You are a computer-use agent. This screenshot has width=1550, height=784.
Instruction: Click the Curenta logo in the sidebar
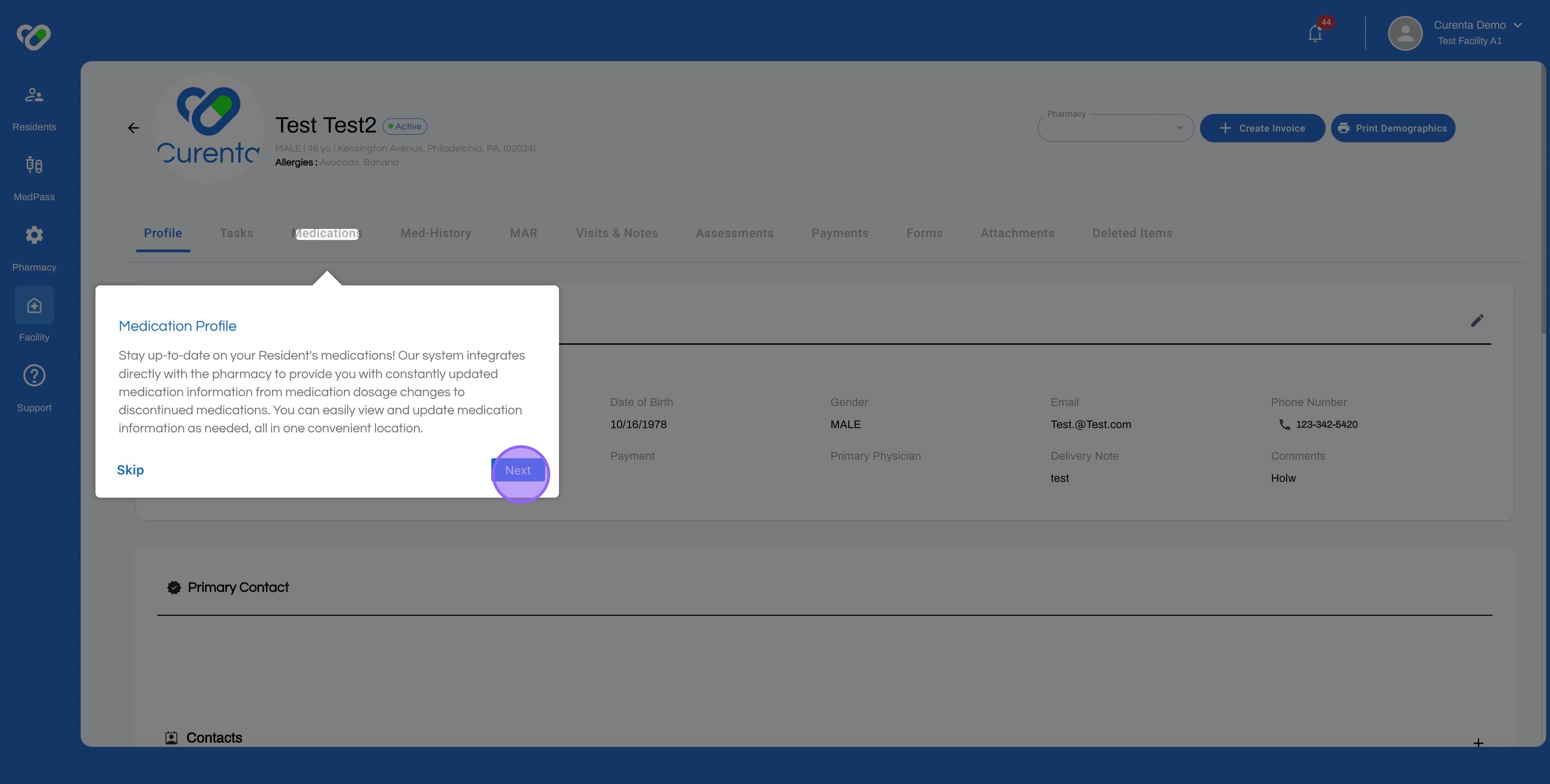coord(34,37)
